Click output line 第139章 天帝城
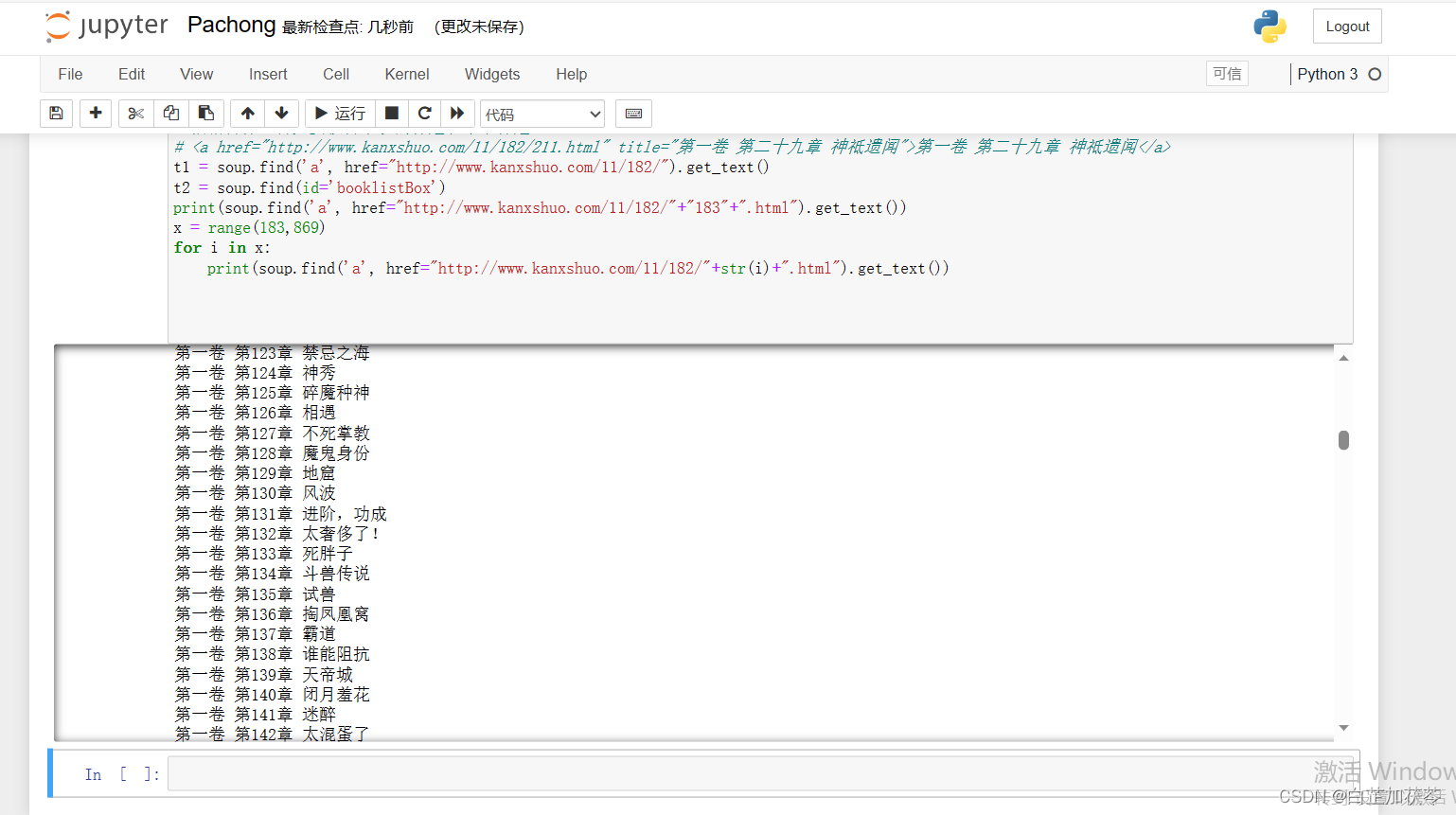This screenshot has width=1456, height=815. 264,675
